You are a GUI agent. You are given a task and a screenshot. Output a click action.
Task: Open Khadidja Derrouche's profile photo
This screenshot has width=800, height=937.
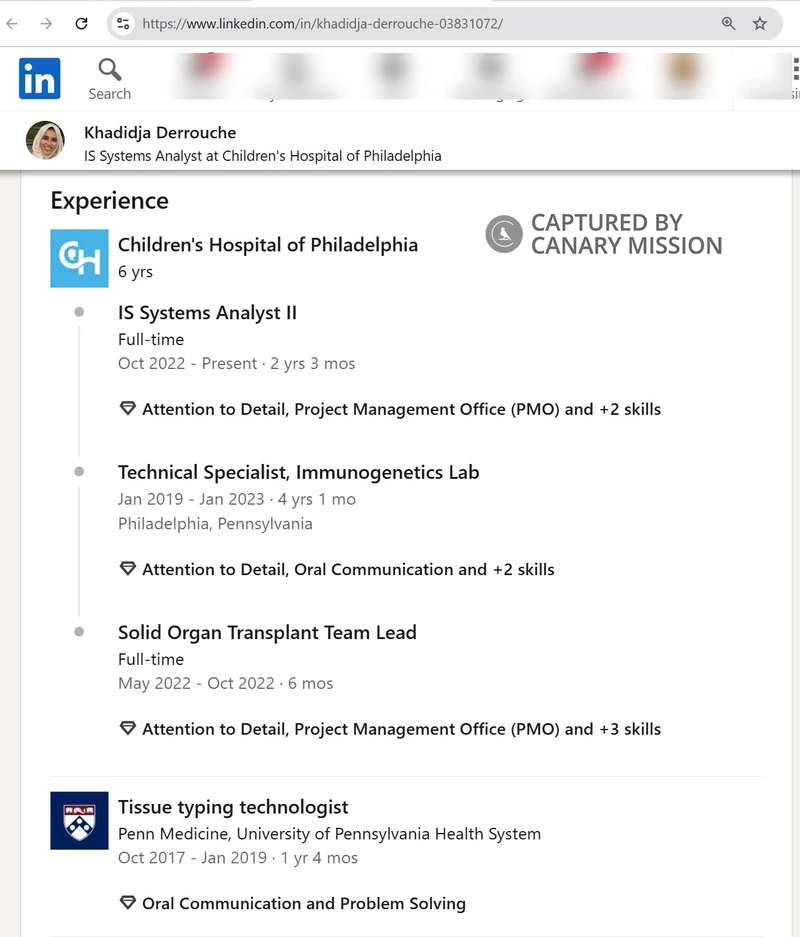click(45, 140)
